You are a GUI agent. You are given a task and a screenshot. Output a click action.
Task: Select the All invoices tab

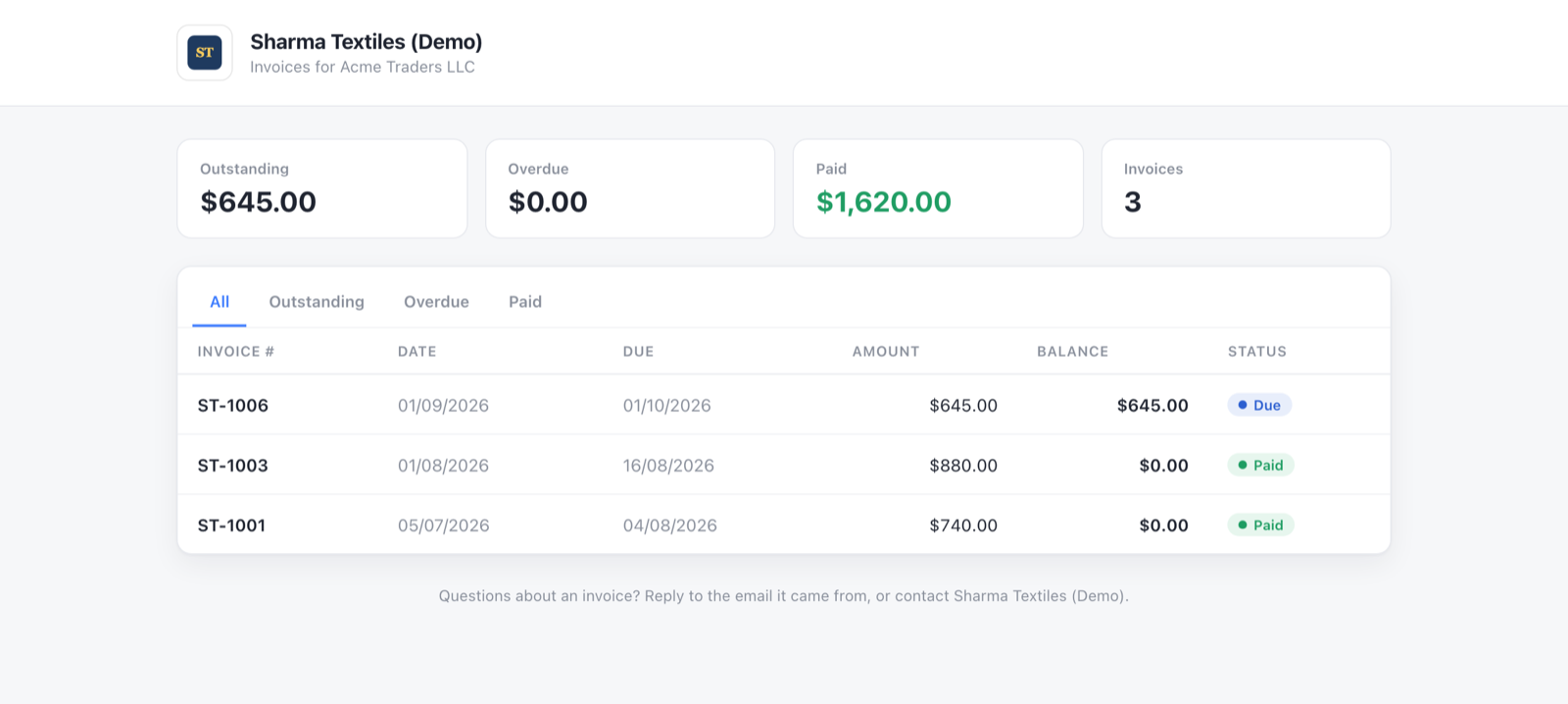[x=220, y=302]
